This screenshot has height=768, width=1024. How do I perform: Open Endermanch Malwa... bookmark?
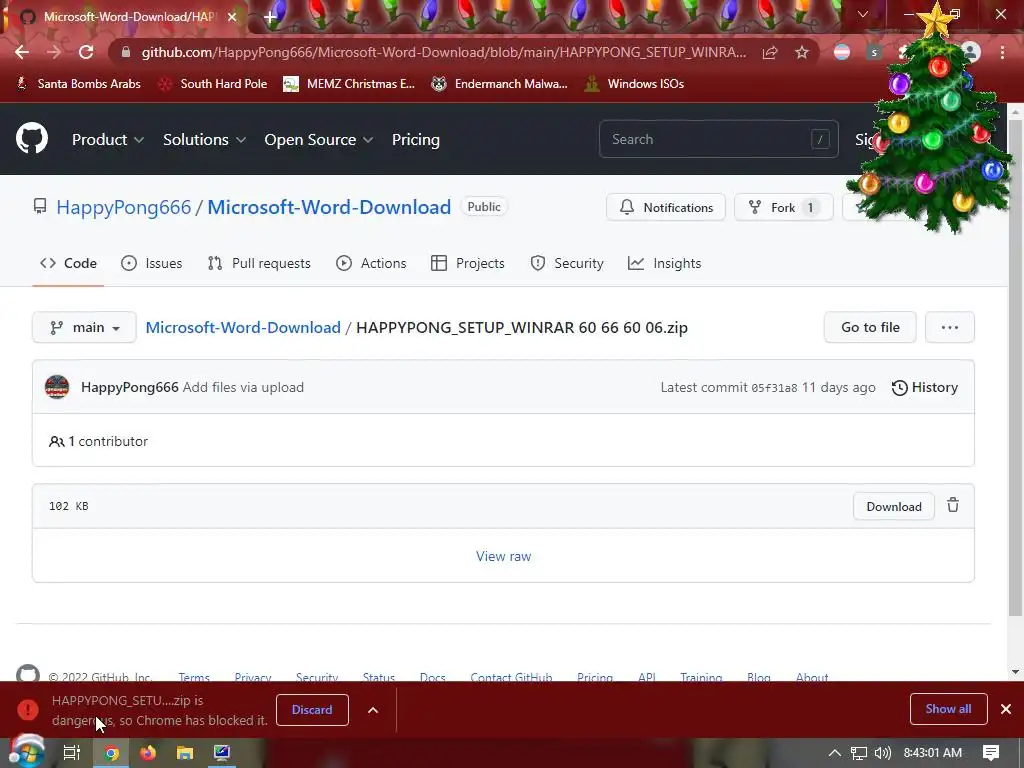(x=500, y=84)
